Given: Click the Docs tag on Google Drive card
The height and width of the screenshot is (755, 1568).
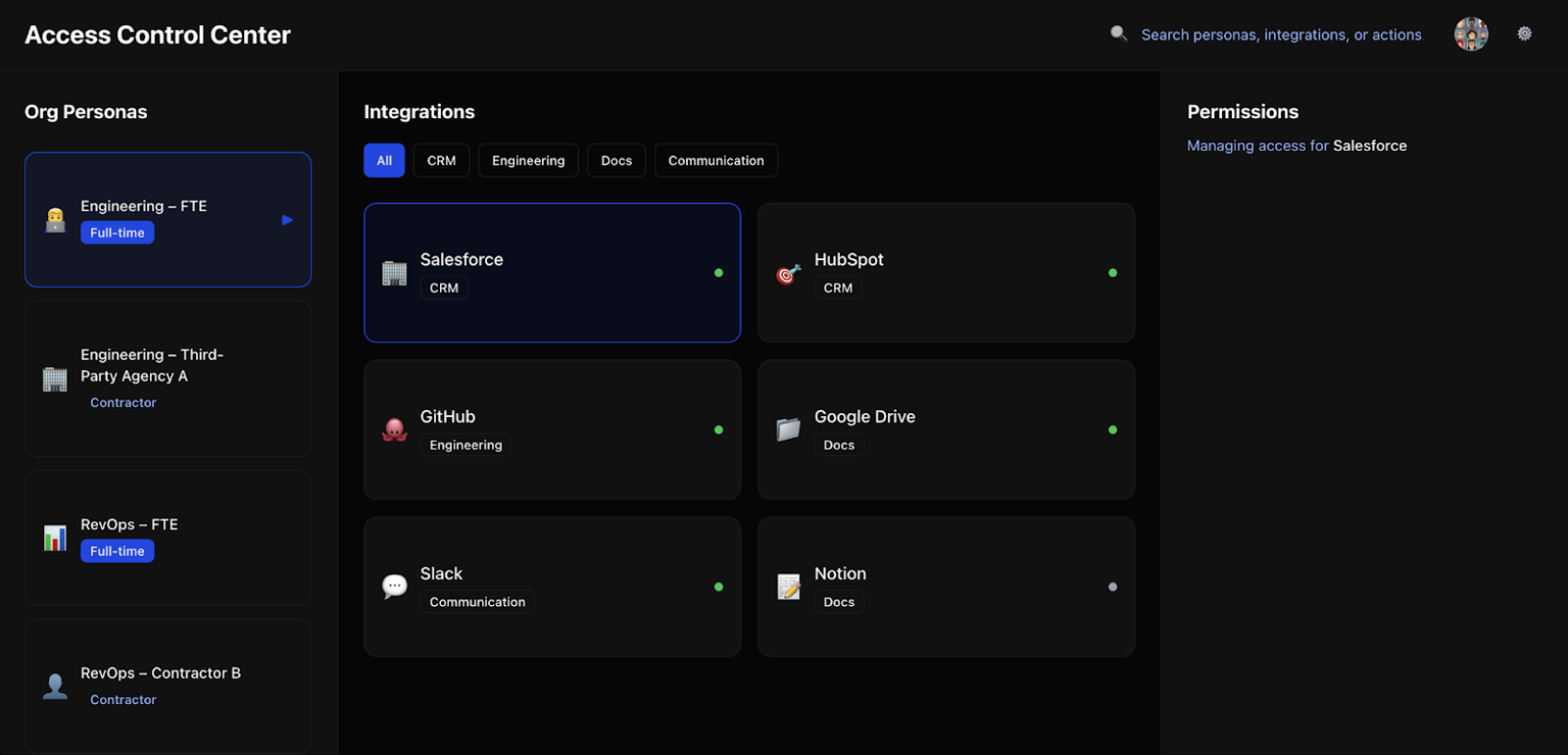Looking at the screenshot, I should [x=839, y=445].
